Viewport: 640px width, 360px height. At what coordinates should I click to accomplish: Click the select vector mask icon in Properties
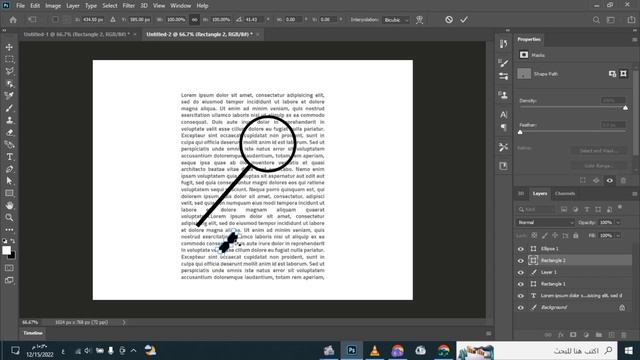[x=623, y=74]
